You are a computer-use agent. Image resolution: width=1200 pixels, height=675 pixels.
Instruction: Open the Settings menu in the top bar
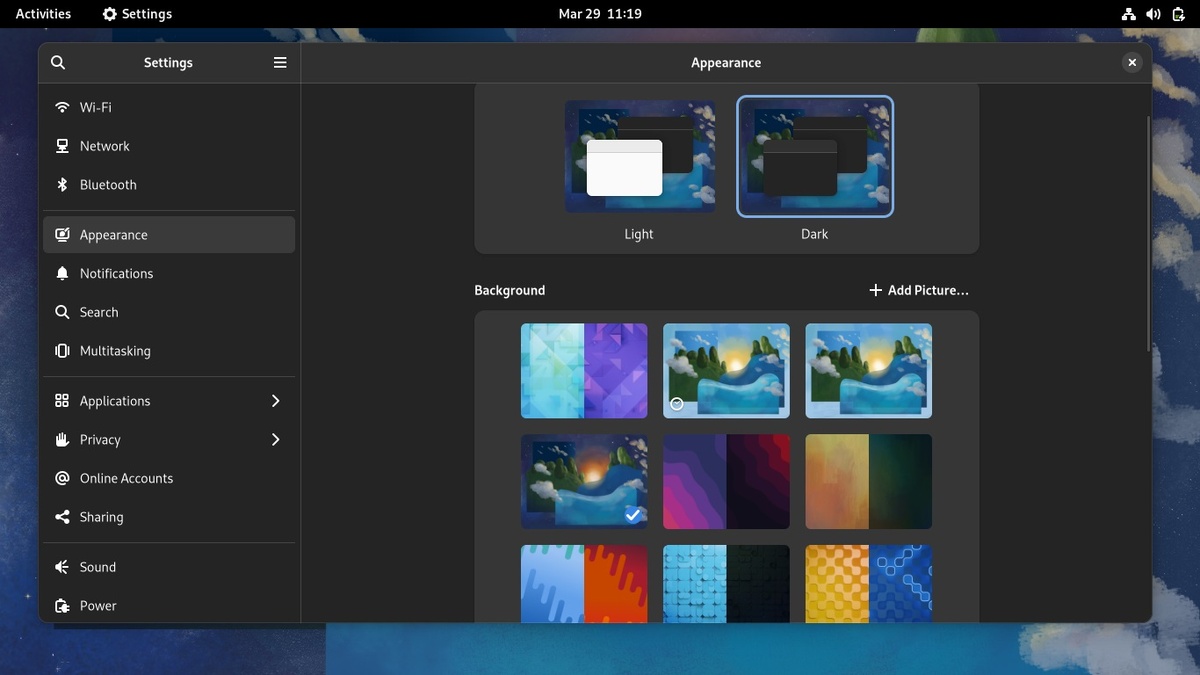click(137, 13)
